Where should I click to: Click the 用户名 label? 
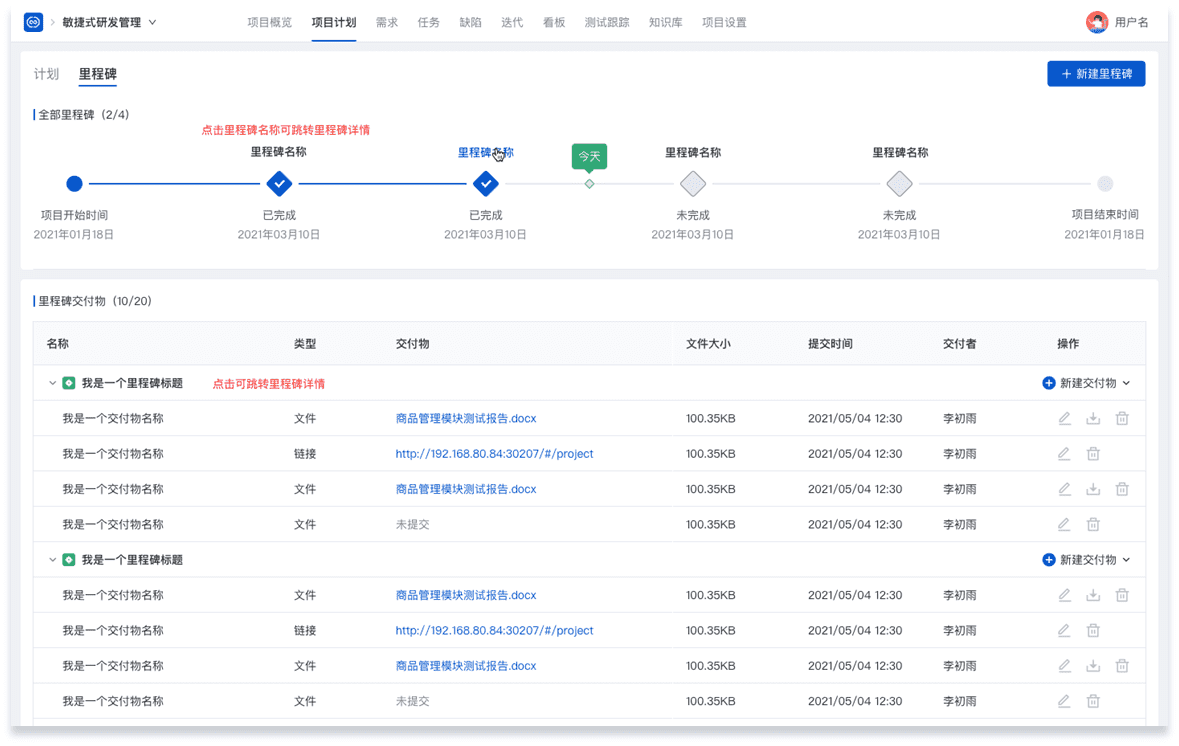point(1131,23)
